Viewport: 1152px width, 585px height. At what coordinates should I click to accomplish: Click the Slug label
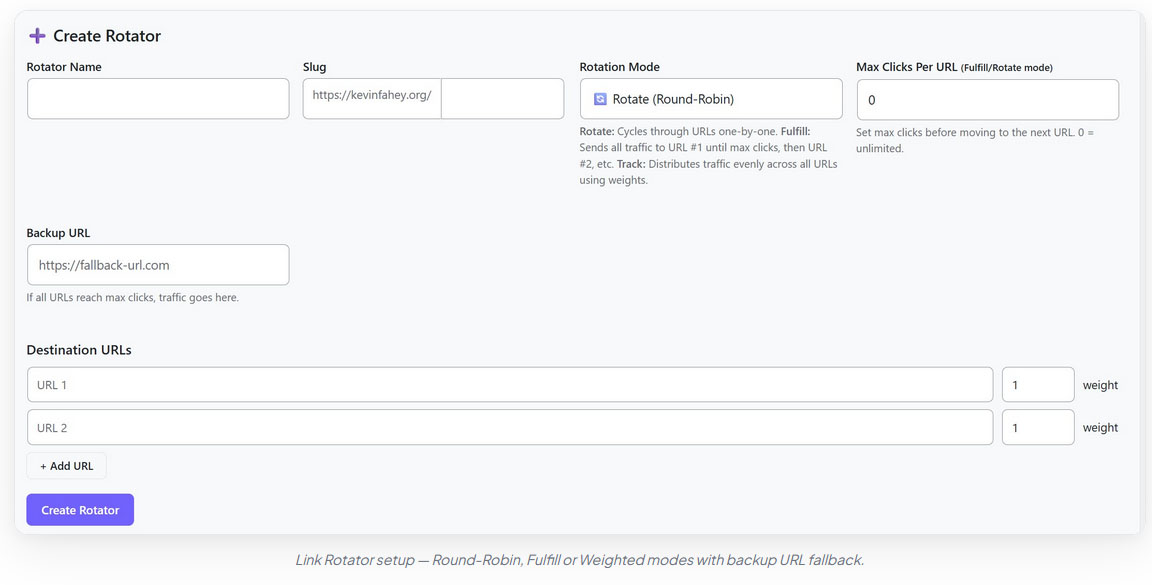click(x=314, y=67)
